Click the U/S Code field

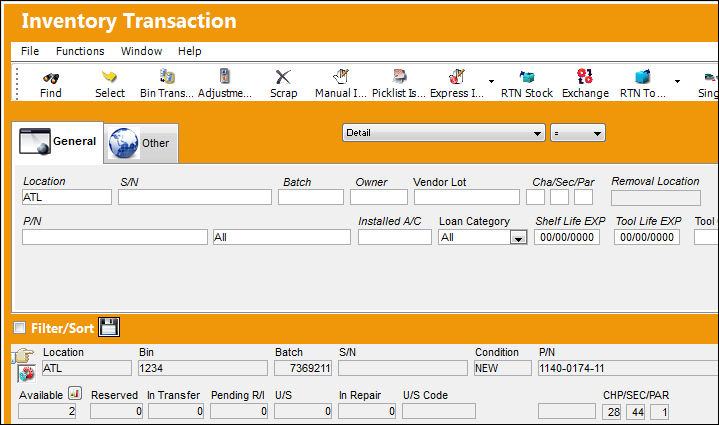tap(439, 411)
